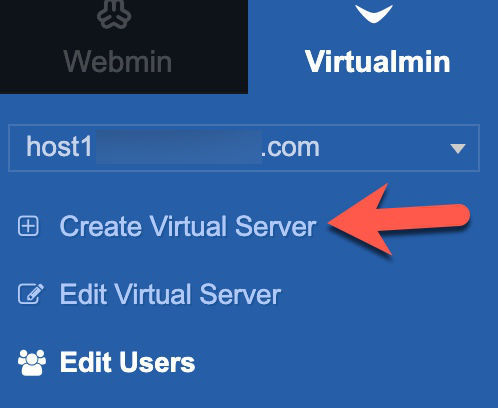Click the pencil icon beside Edit Virtual Server

click(31, 294)
